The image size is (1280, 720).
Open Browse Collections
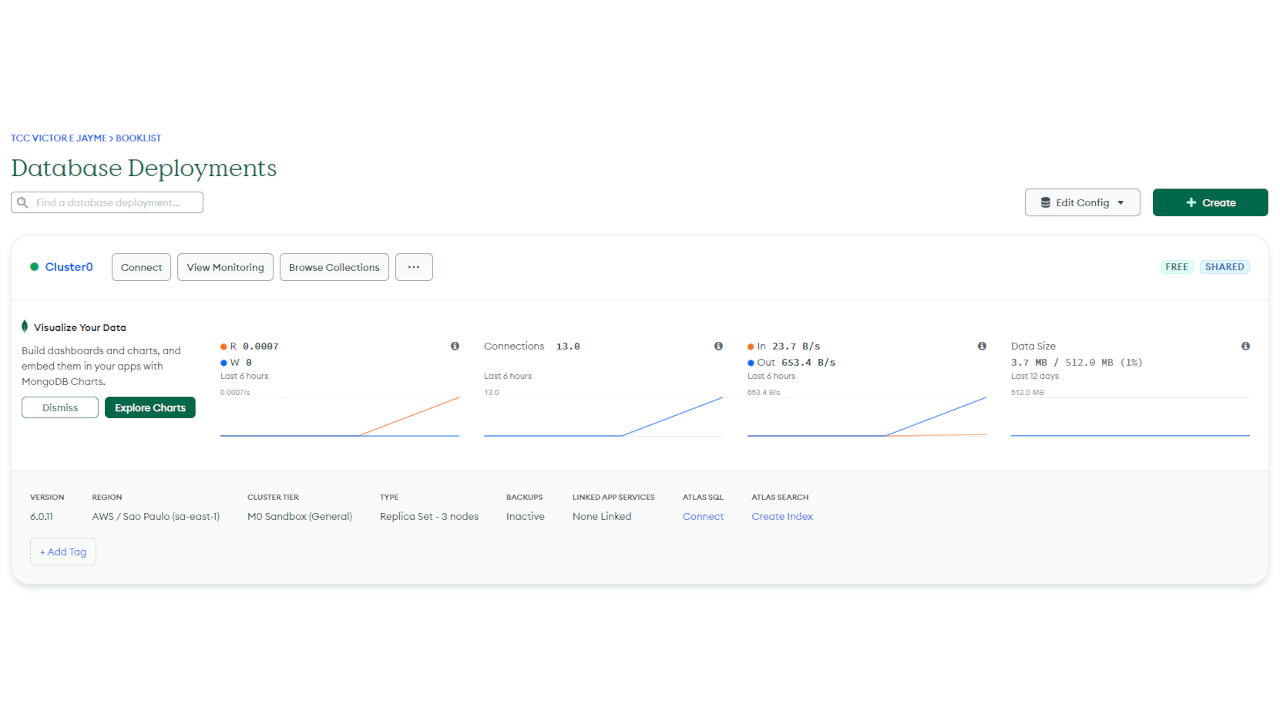tap(334, 267)
